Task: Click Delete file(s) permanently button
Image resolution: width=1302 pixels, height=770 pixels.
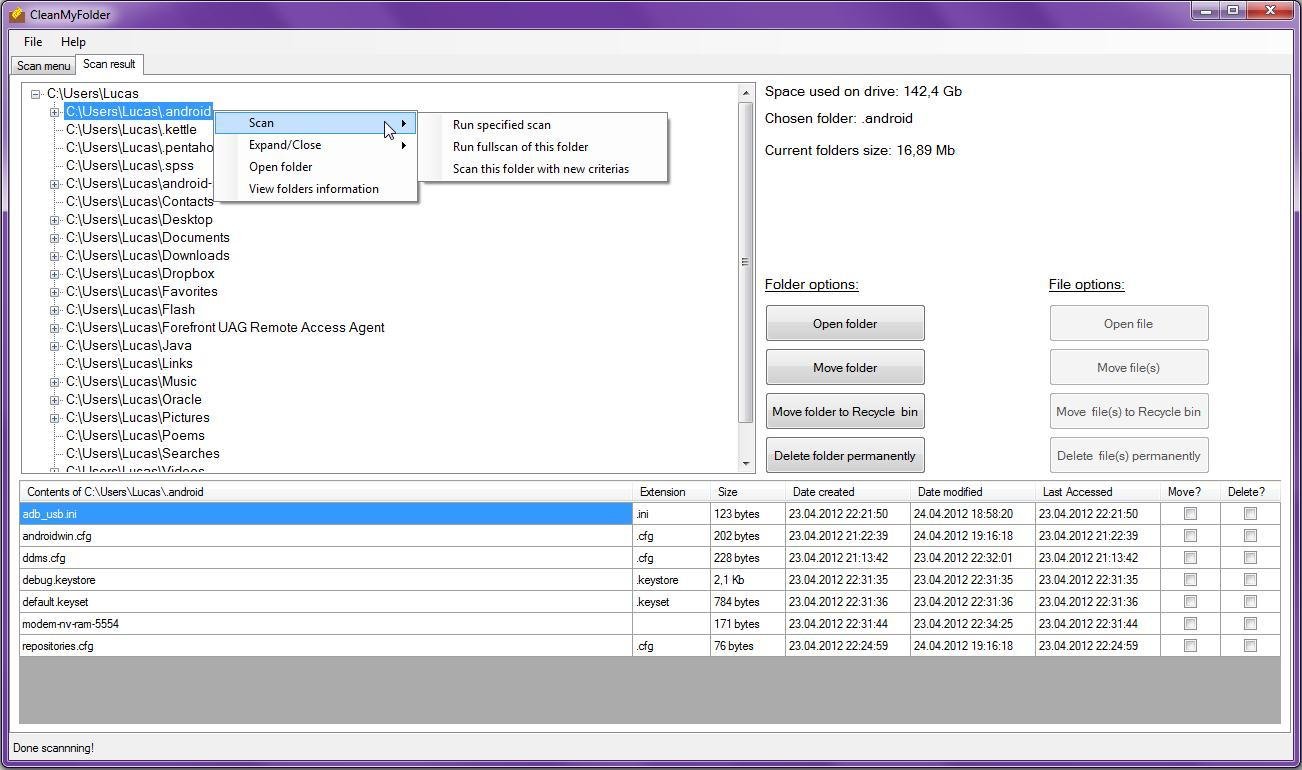Action: click(x=1129, y=455)
